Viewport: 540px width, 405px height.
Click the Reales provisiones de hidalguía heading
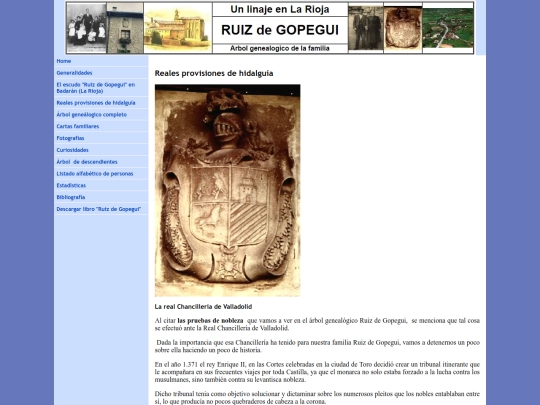tap(214, 73)
